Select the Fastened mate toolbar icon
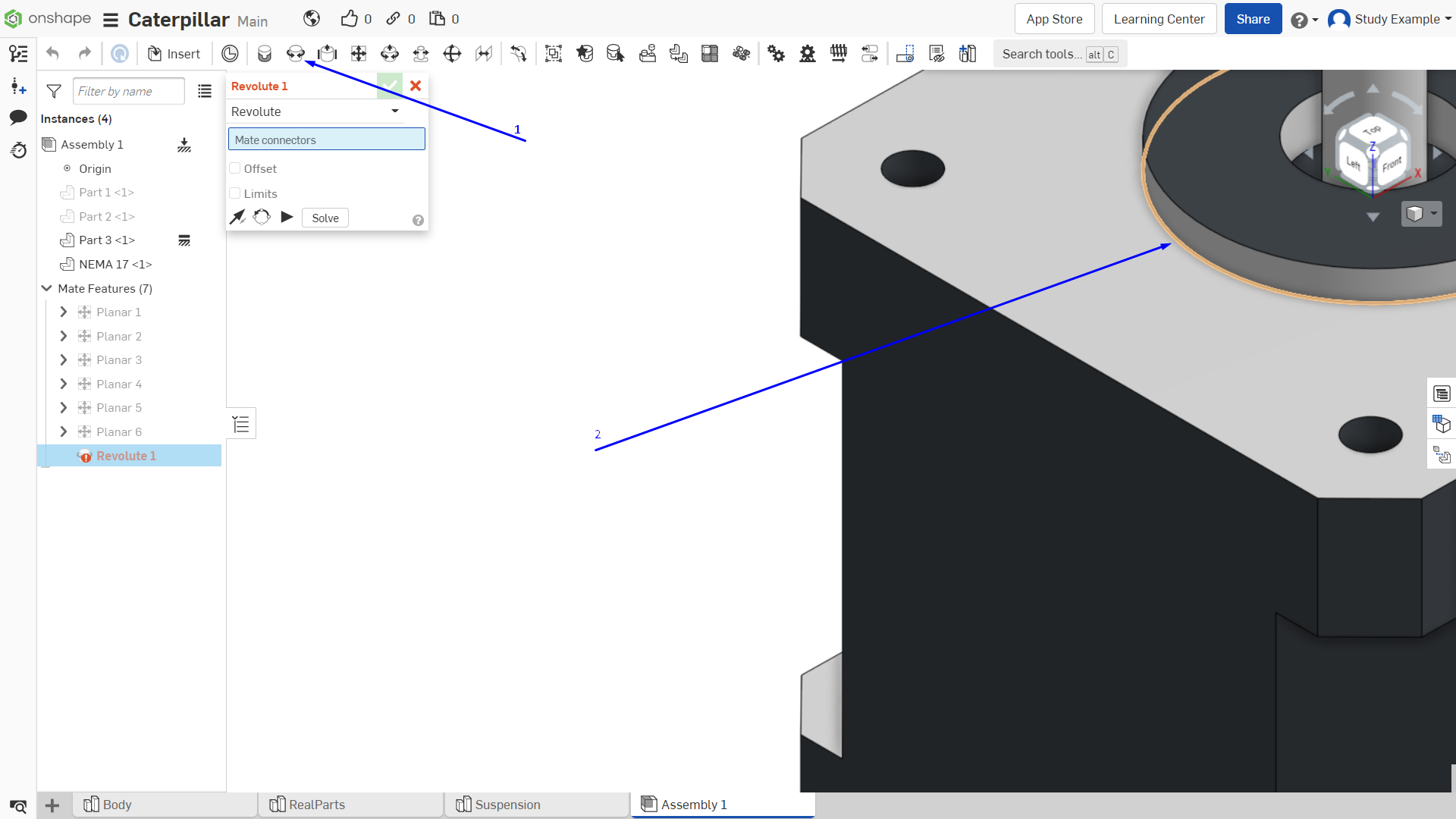Viewport: 1456px width, 819px height. [x=265, y=54]
